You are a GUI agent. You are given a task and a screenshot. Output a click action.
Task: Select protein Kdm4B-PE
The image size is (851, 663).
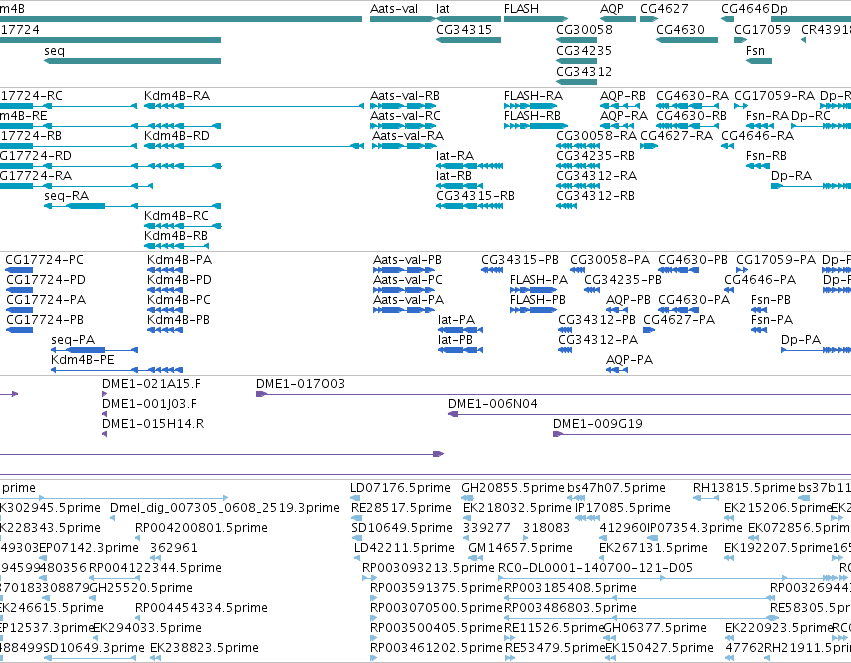click(x=82, y=360)
